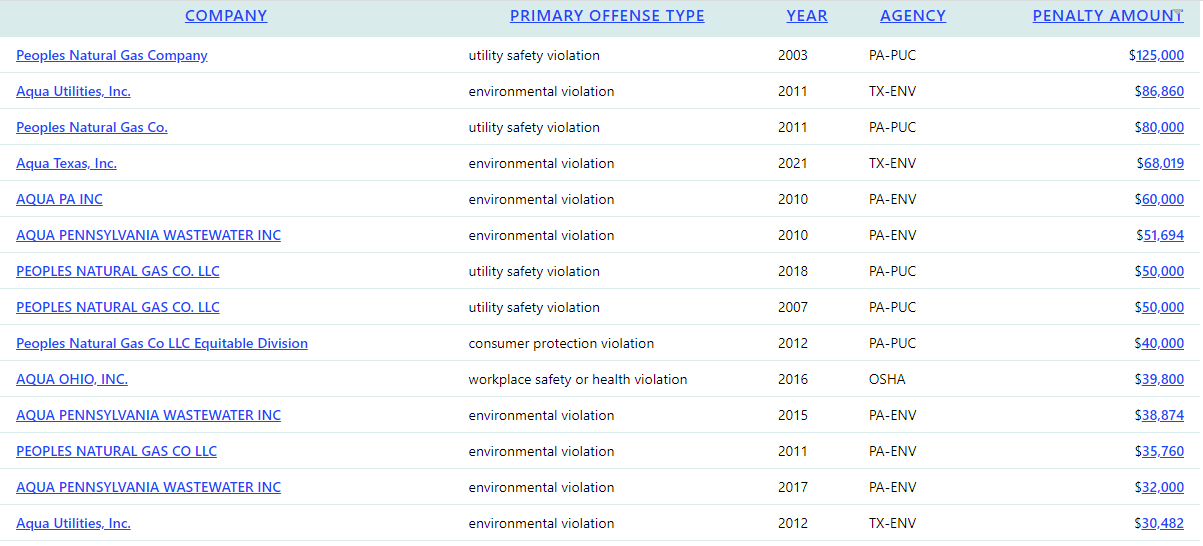Sort by Primary Offense Type header
The width and height of the screenshot is (1203, 546).
point(607,16)
